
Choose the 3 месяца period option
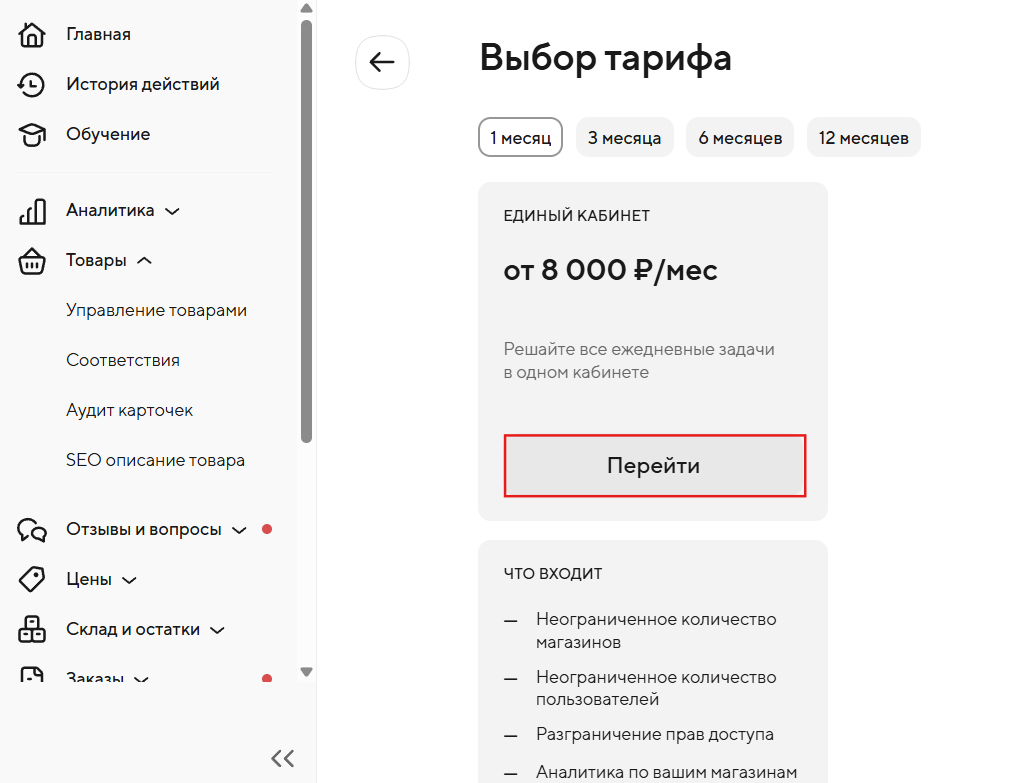[624, 137]
